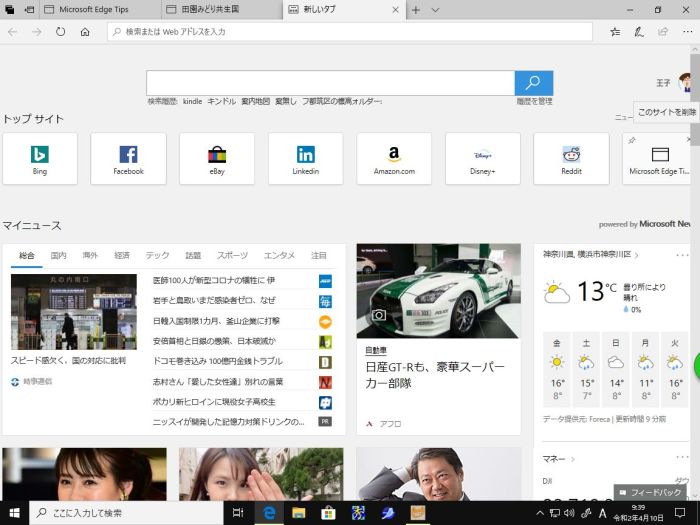This screenshot has width=700, height=525.
Task: Select the 経済 news category tab
Action: point(122,256)
